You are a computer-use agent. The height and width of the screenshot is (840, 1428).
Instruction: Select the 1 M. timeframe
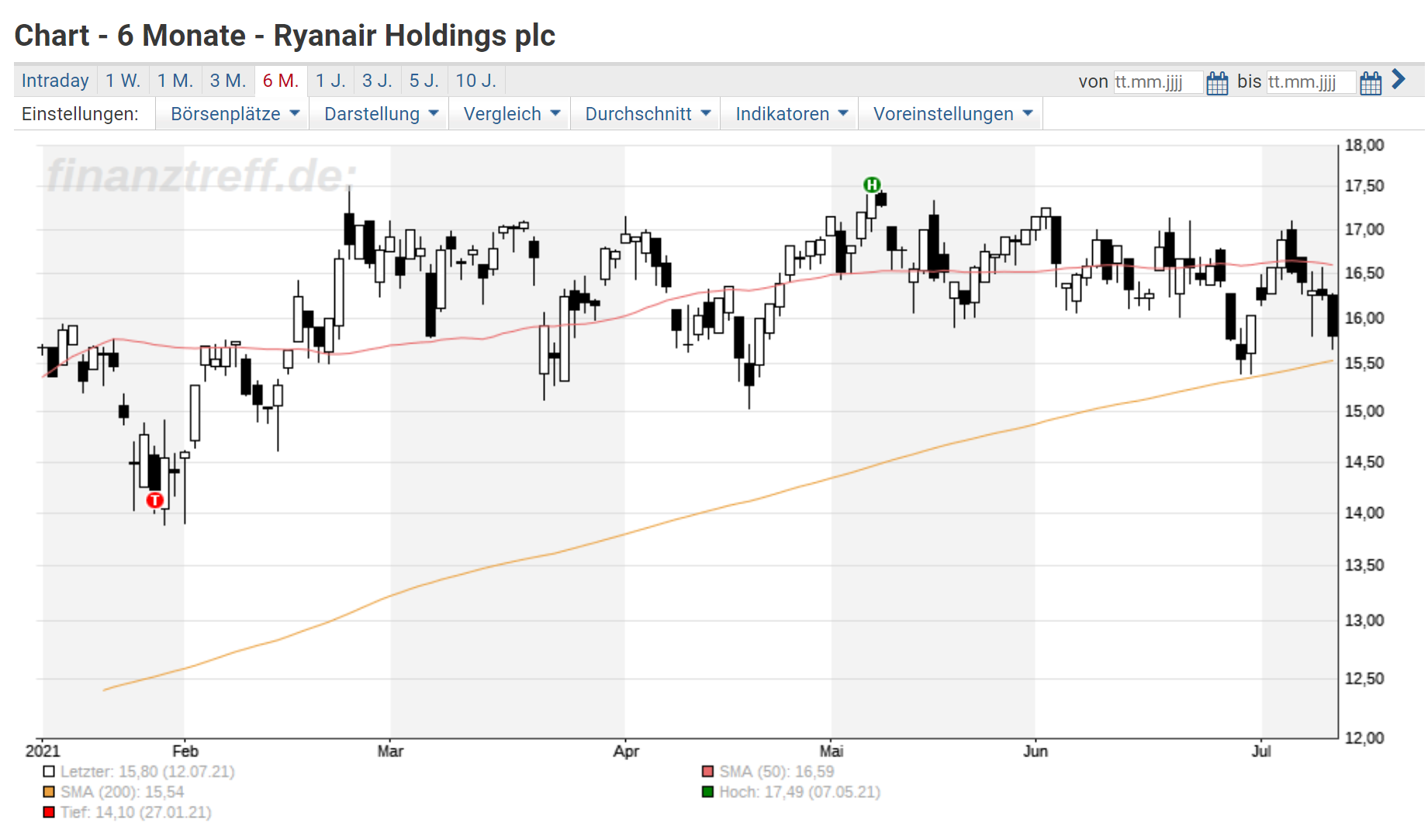(175, 81)
